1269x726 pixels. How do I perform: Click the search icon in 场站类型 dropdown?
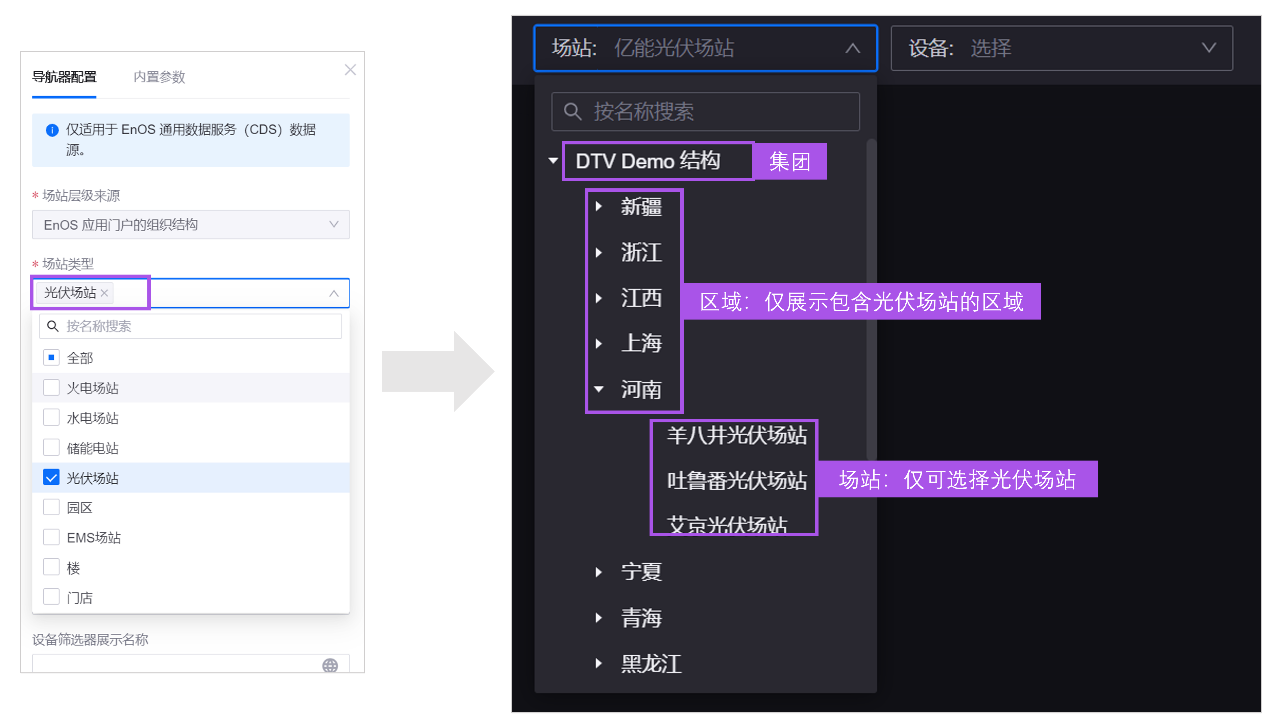click(x=53, y=326)
